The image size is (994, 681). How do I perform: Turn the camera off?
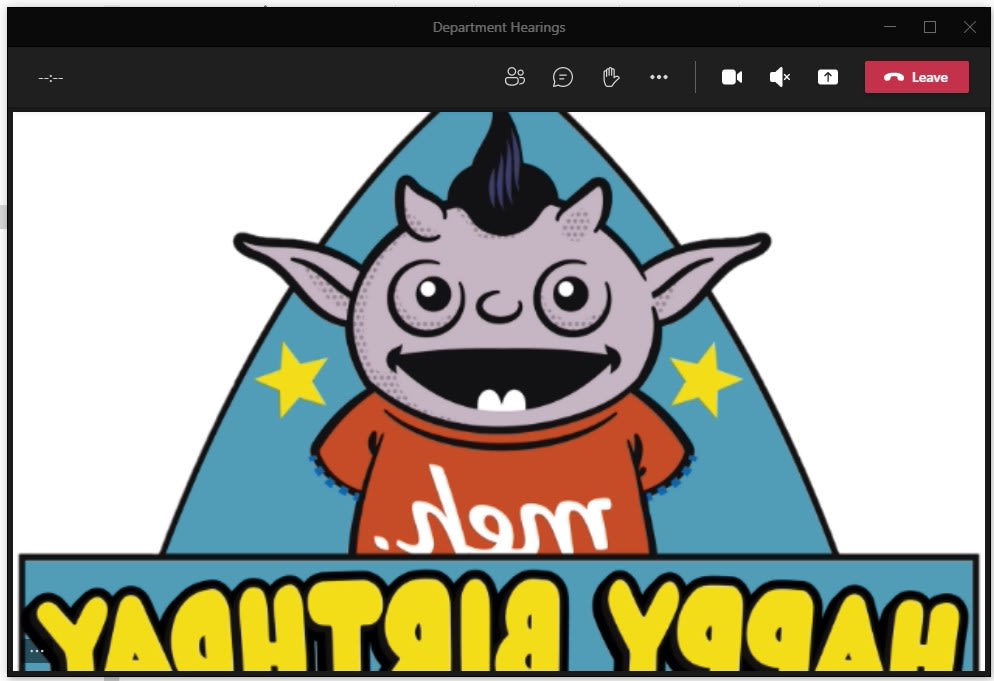732,77
